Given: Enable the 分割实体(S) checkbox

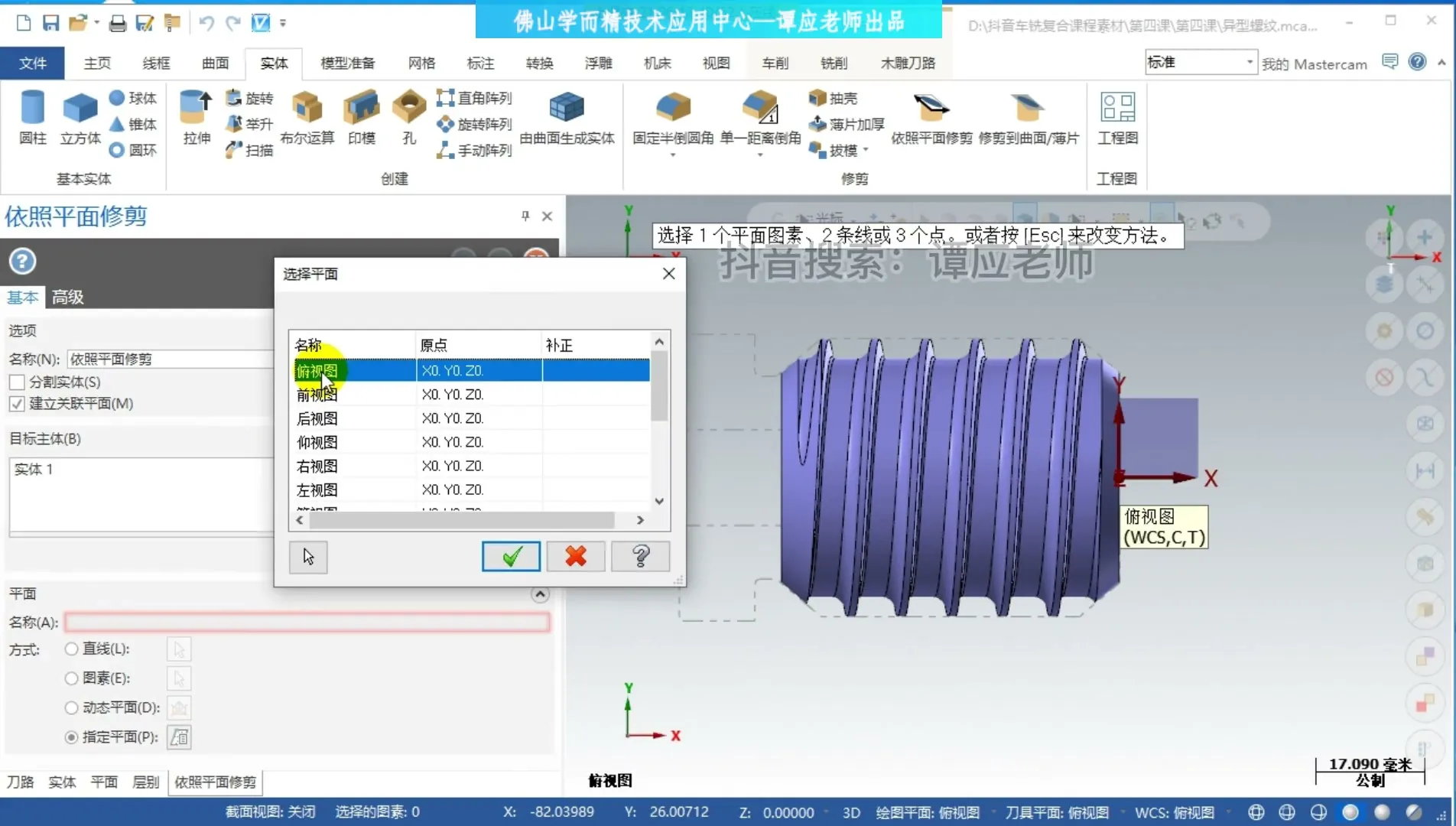Looking at the screenshot, I should (x=17, y=382).
